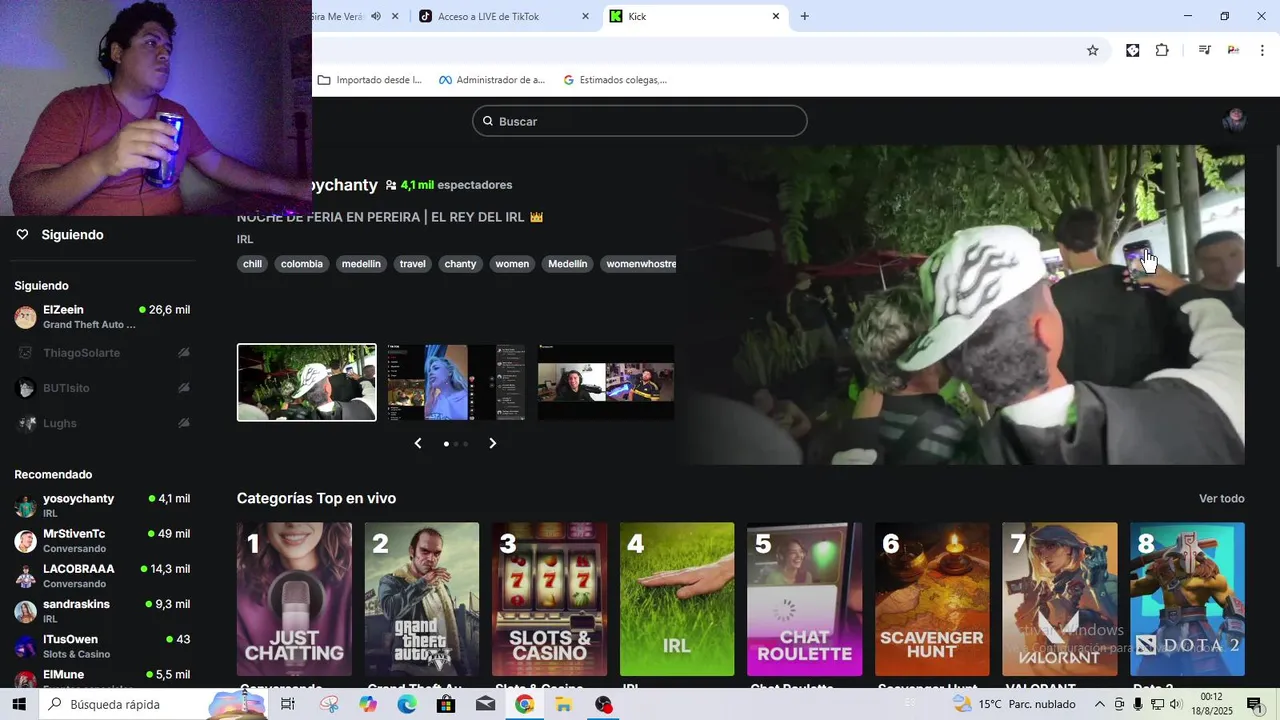Close the Acceso a LIVE de TikTok tab
This screenshot has height=720, width=1280.
click(585, 16)
